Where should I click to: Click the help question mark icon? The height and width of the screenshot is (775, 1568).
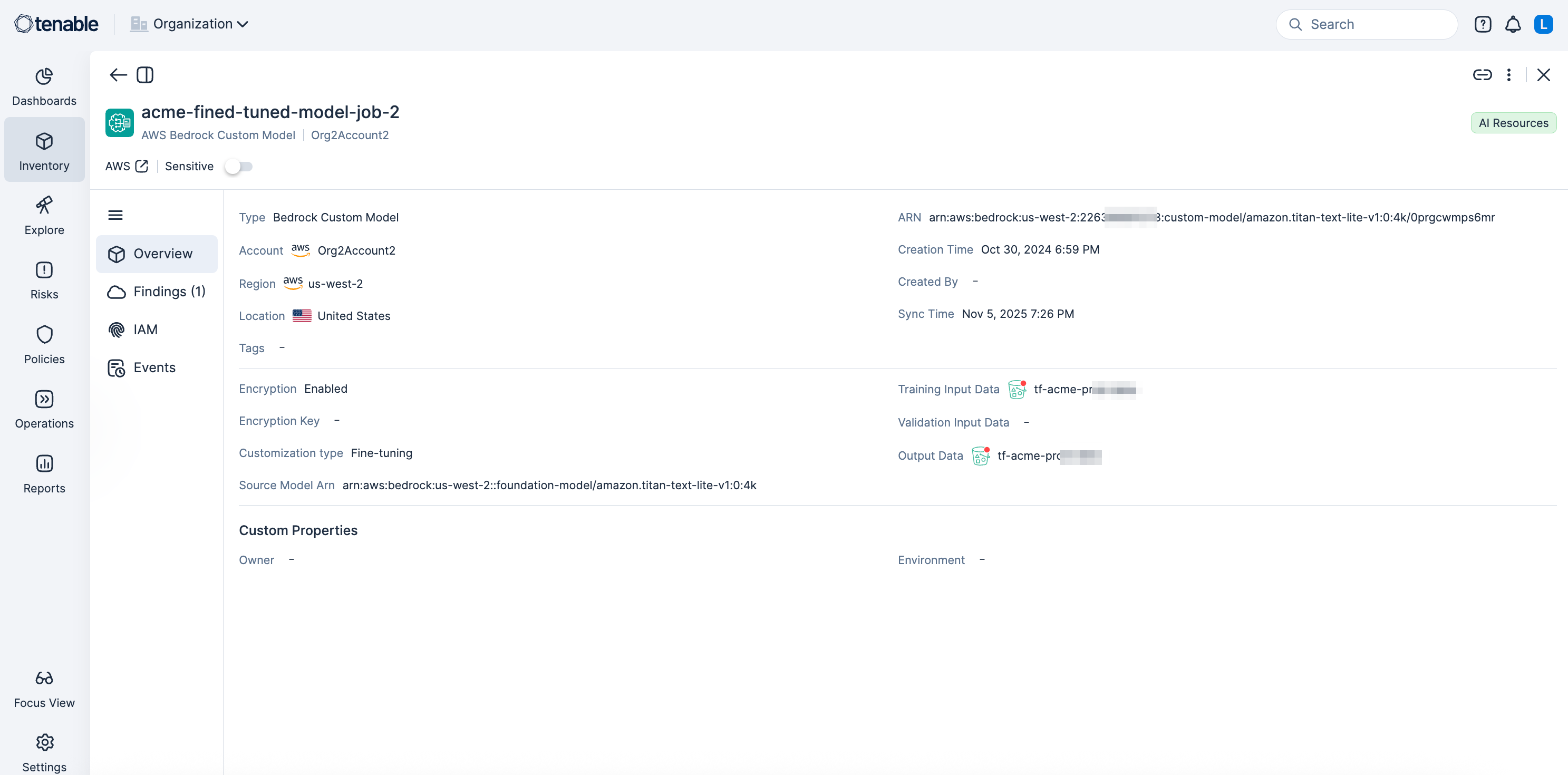pos(1483,24)
